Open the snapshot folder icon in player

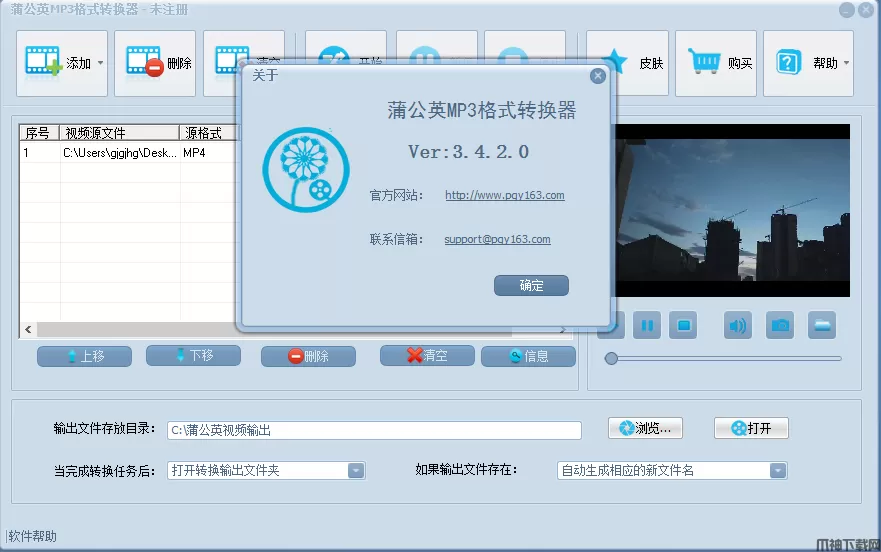click(x=821, y=325)
